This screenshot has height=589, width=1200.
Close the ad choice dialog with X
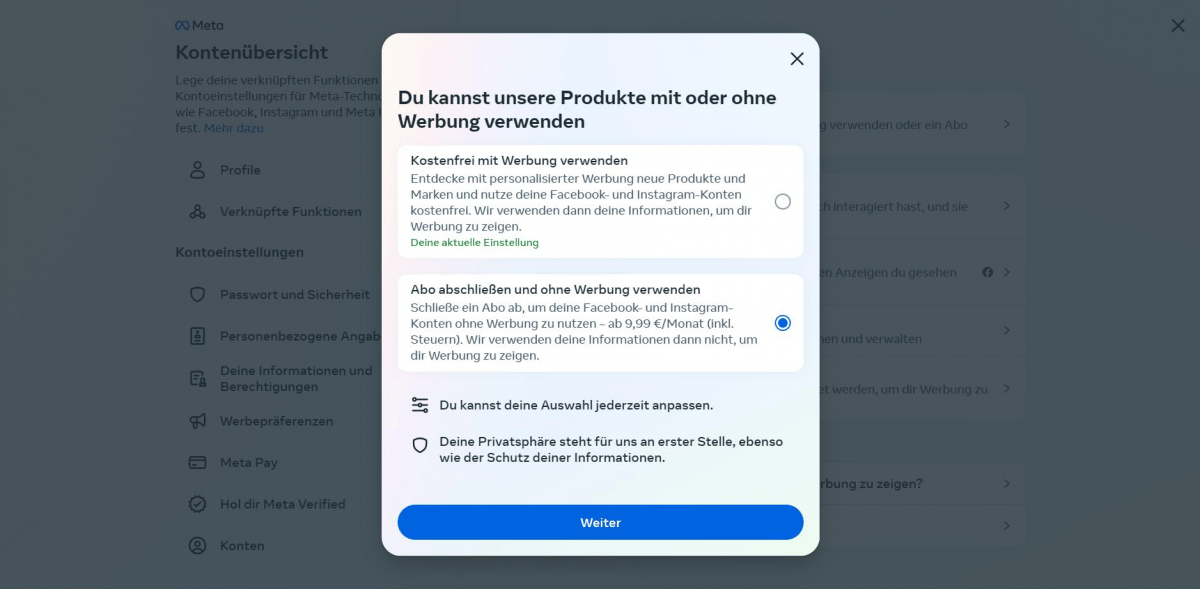point(797,59)
